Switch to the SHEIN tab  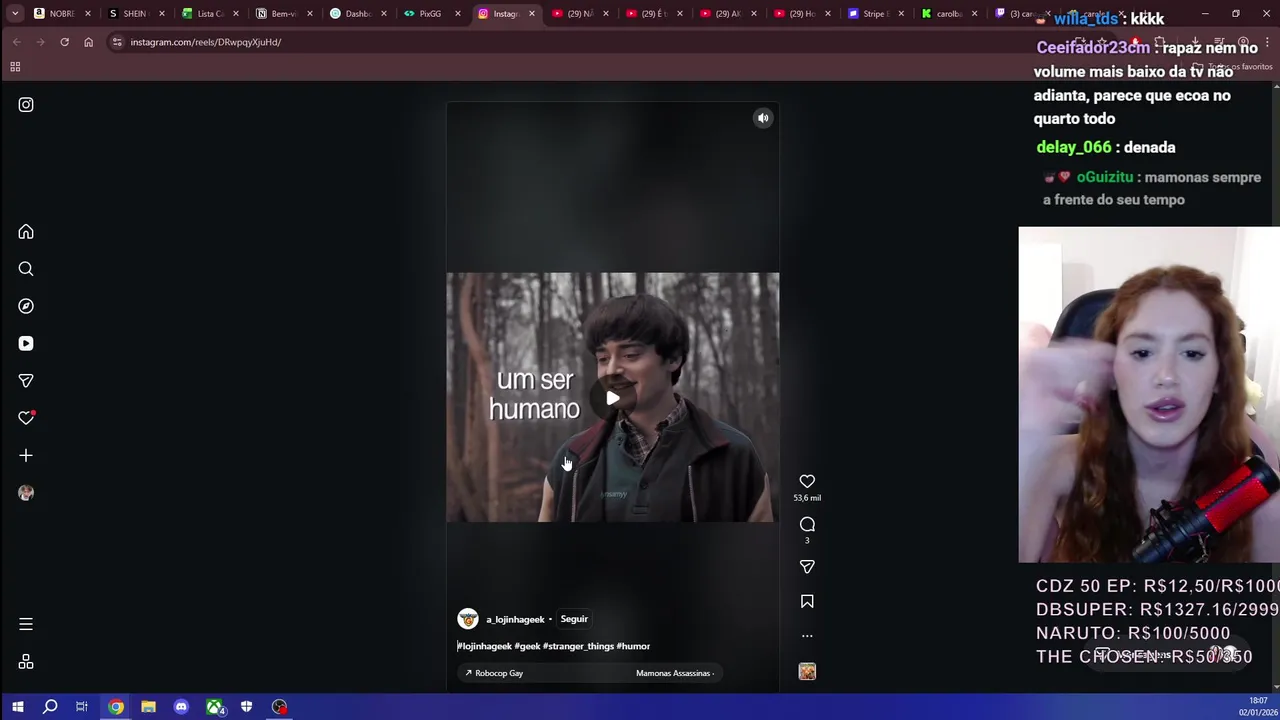[x=137, y=14]
